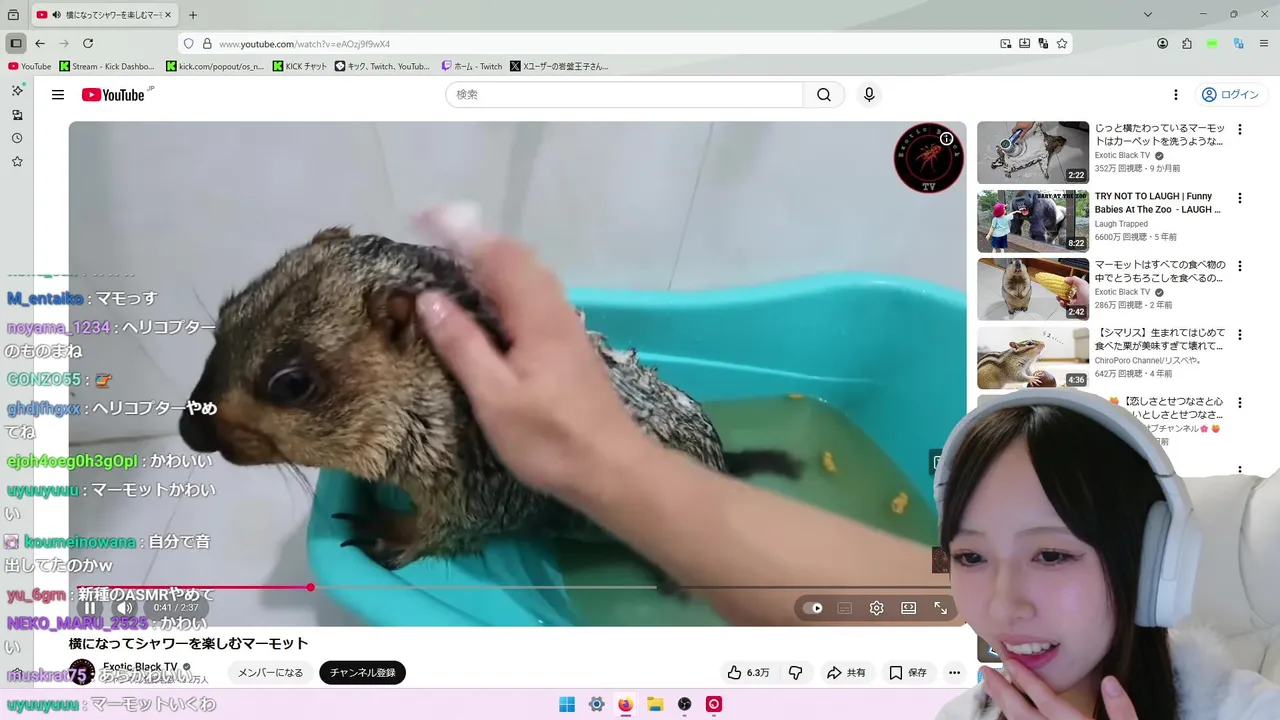Open options for the first recommended video
Viewport: 1280px width, 720px height.
click(1240, 130)
